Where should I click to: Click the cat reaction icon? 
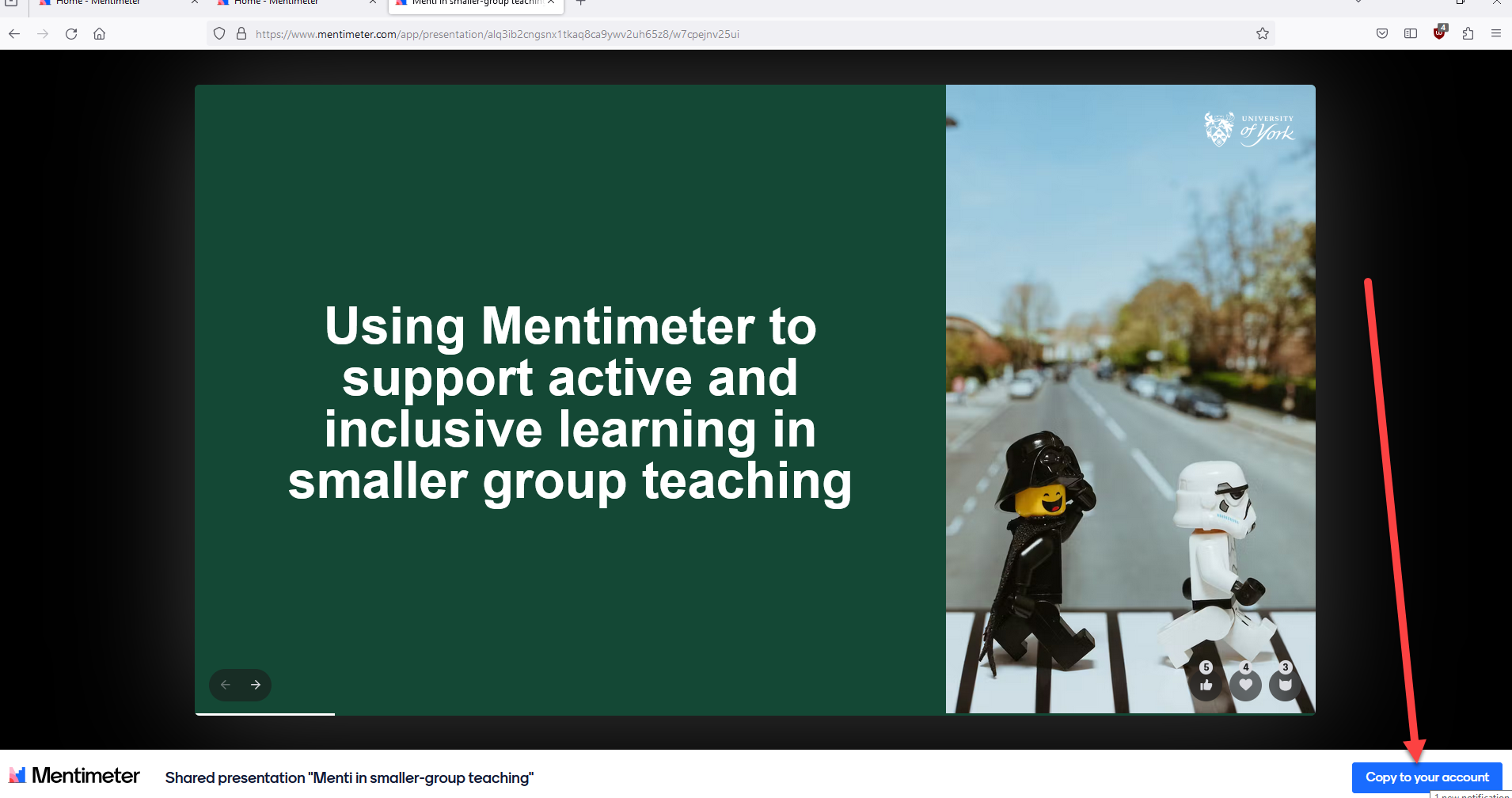[1285, 685]
